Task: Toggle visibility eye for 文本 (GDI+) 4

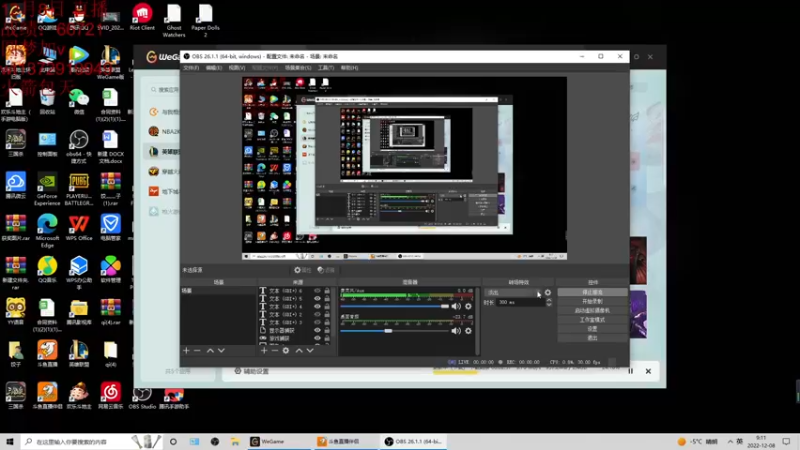Action: (317, 307)
